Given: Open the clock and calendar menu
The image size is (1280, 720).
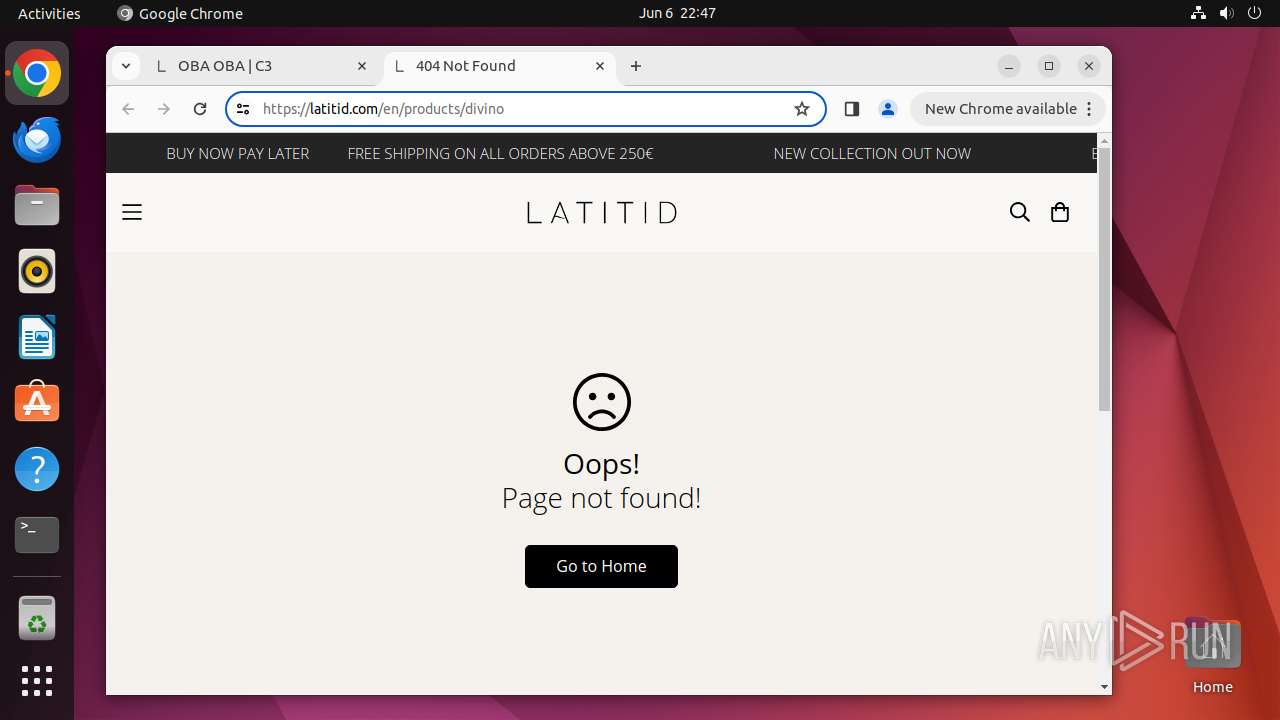Looking at the screenshot, I should pyautogui.click(x=677, y=13).
